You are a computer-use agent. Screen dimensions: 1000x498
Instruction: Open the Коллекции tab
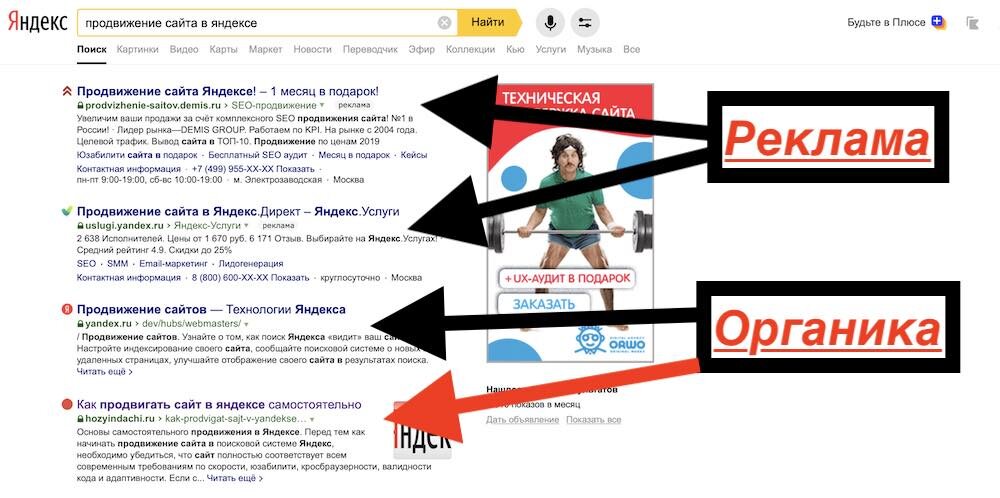[471, 49]
